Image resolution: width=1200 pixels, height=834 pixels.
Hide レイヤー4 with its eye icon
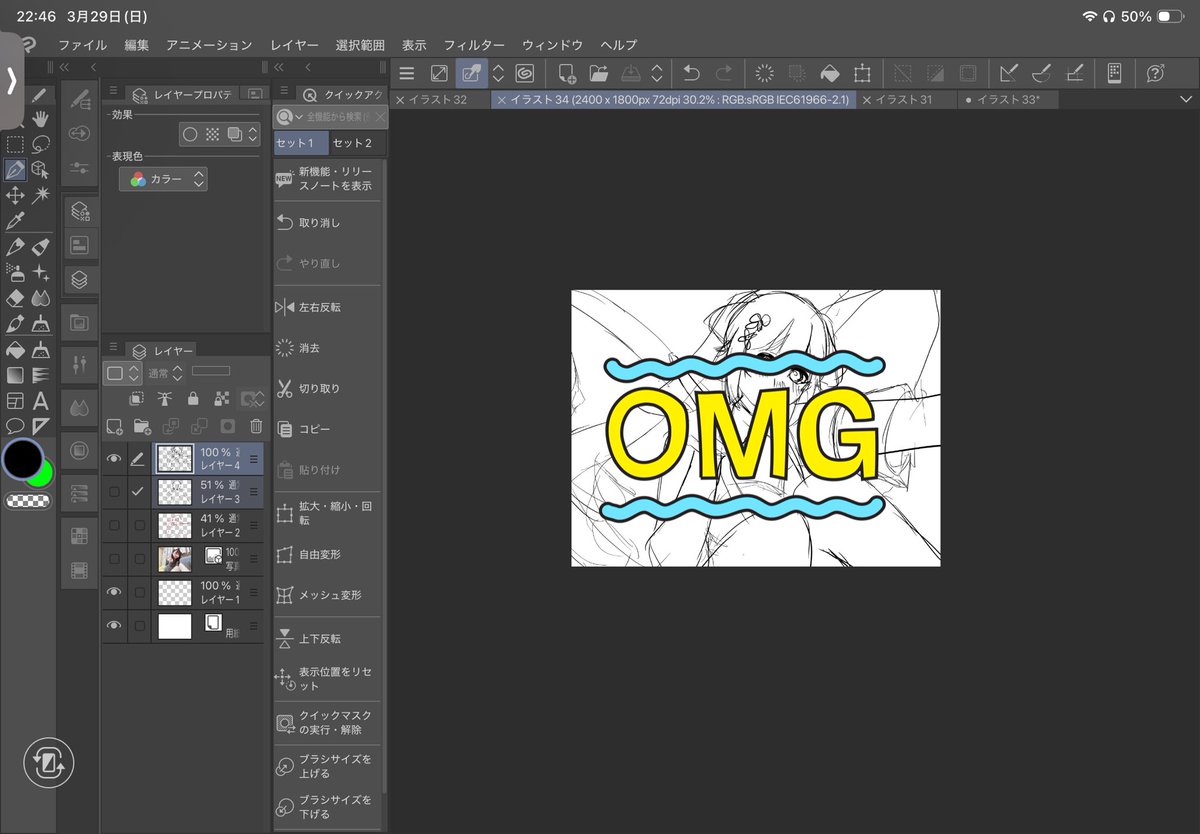coord(114,458)
